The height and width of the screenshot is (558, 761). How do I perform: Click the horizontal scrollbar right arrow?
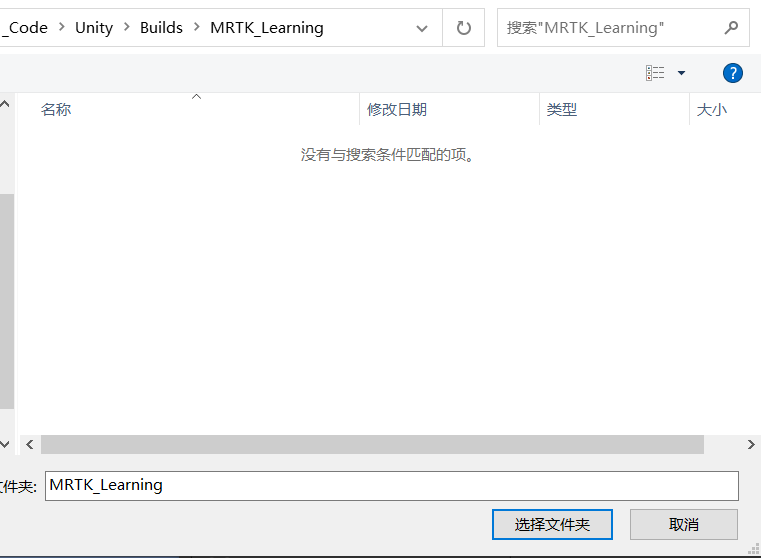(x=751, y=444)
